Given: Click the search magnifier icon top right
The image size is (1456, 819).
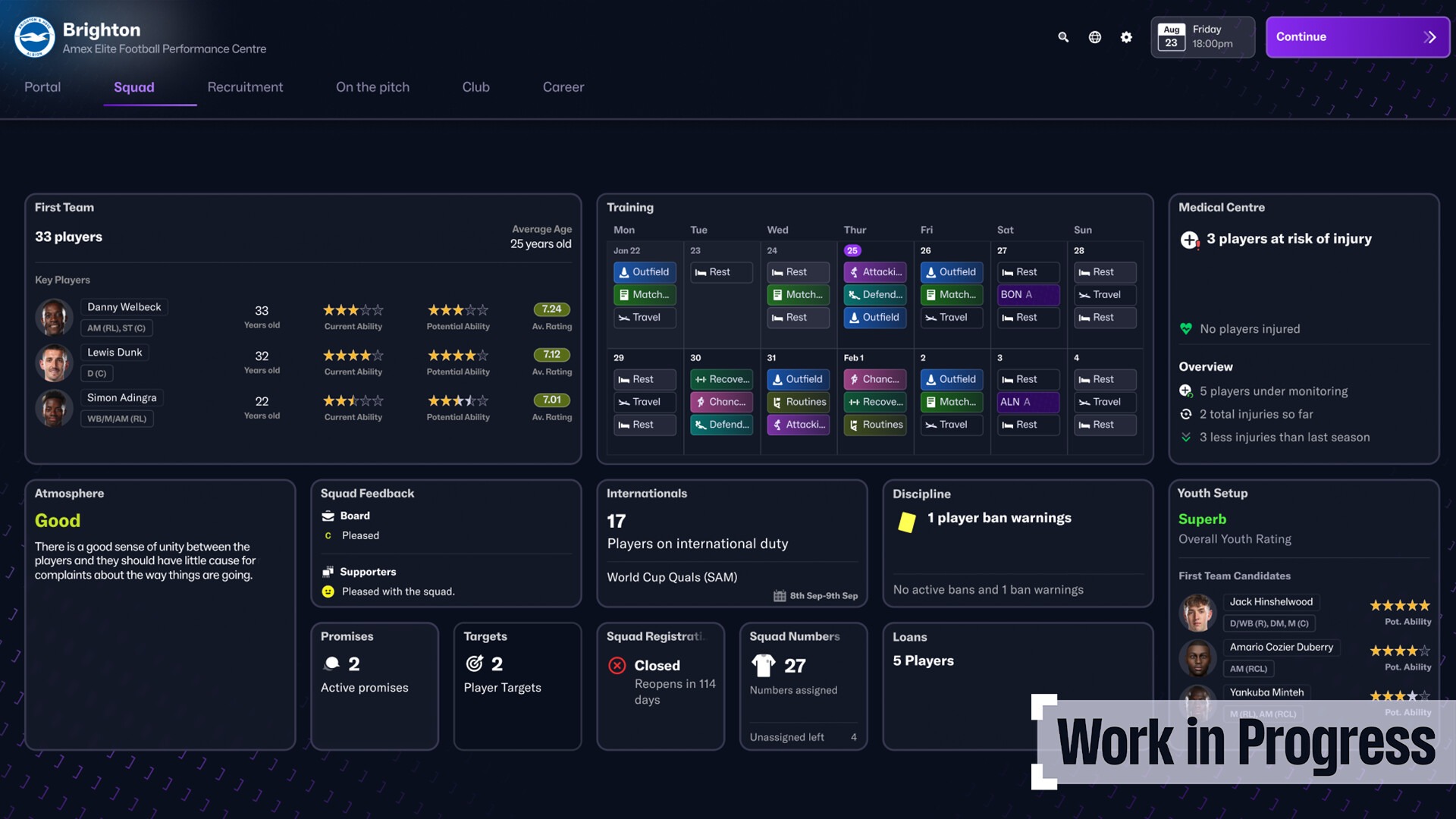Looking at the screenshot, I should [1063, 37].
